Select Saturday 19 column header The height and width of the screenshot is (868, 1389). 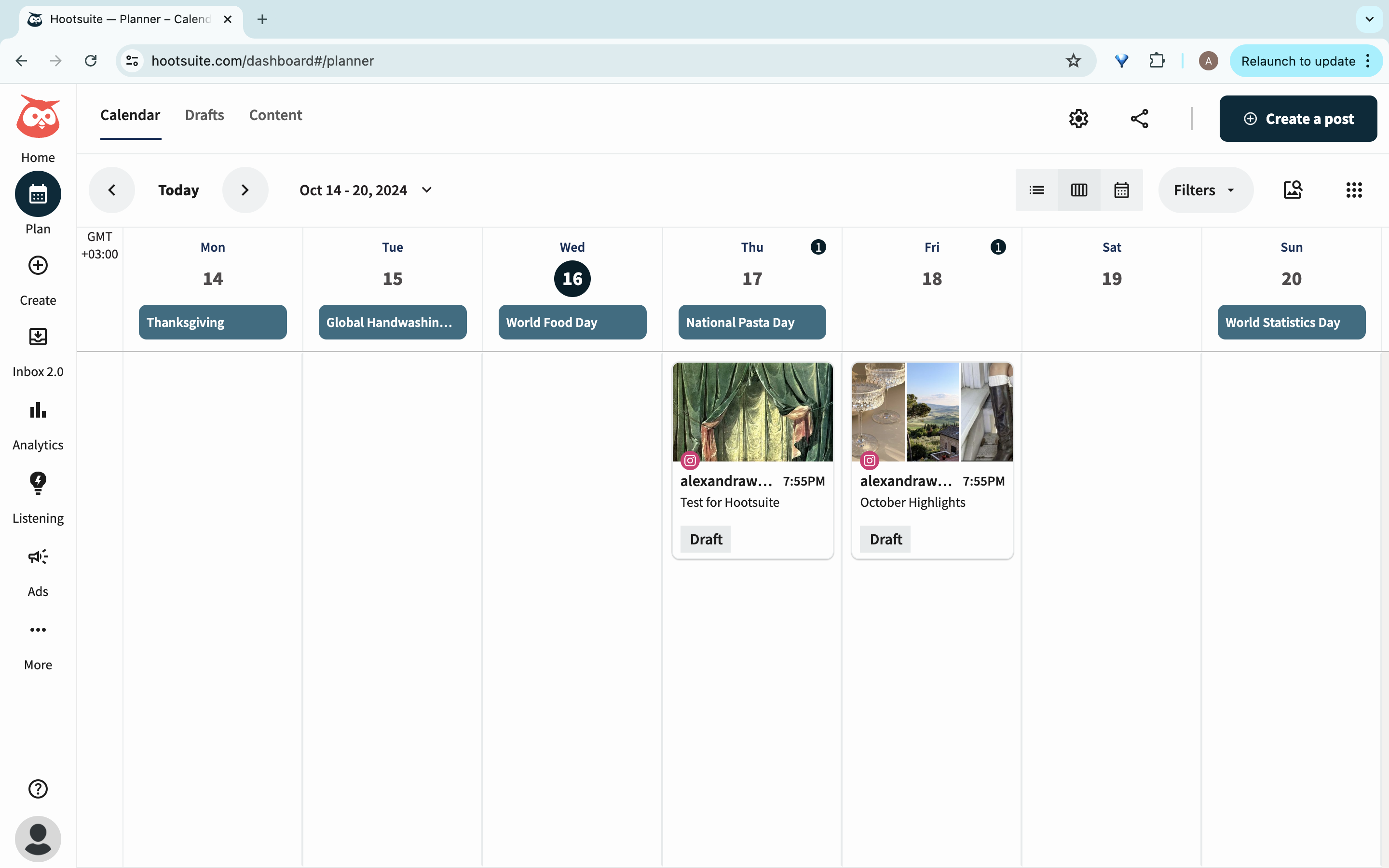tap(1112, 265)
